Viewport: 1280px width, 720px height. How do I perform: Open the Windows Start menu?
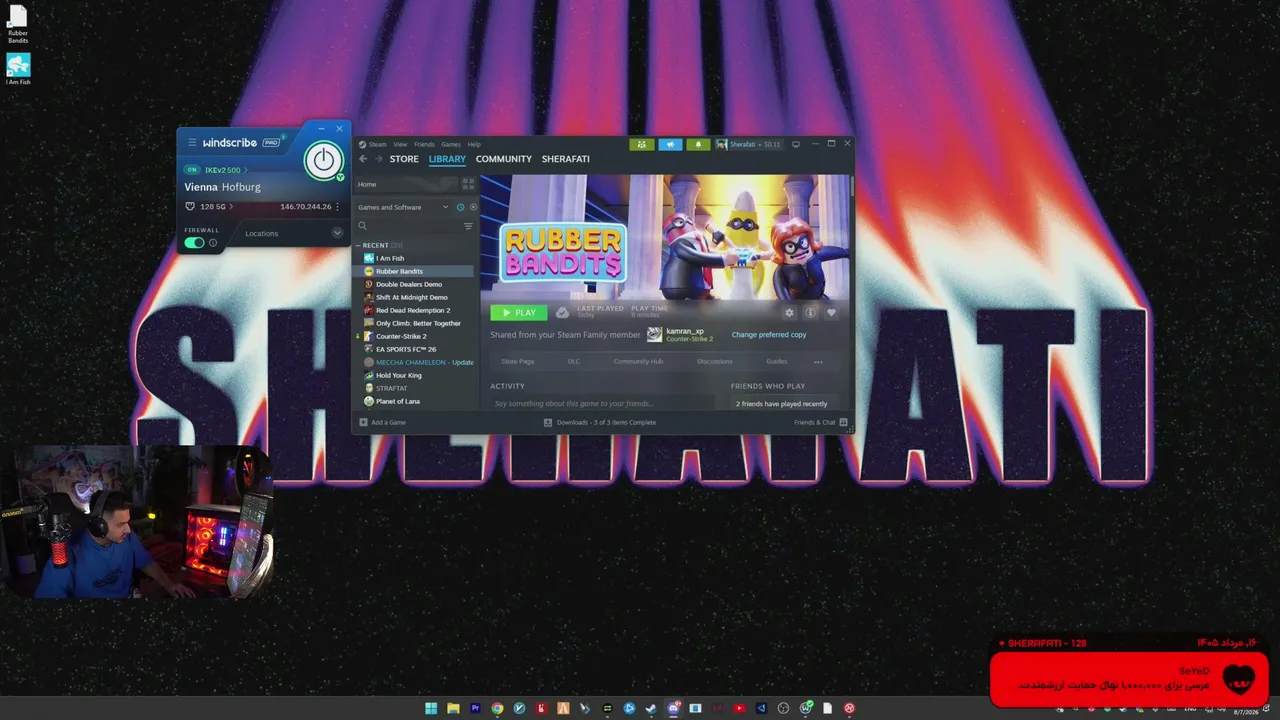click(x=431, y=709)
